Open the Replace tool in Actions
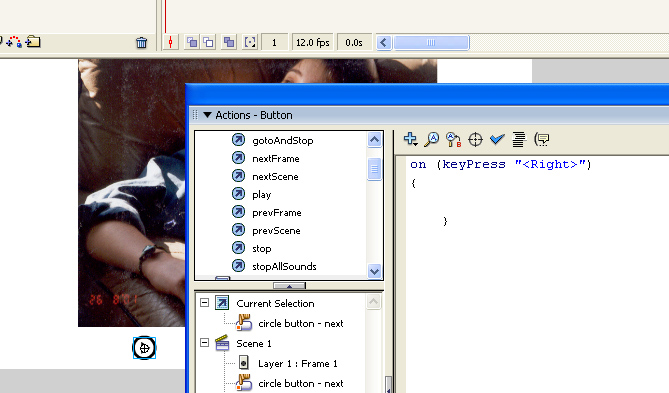The image size is (669, 393). tap(453, 139)
